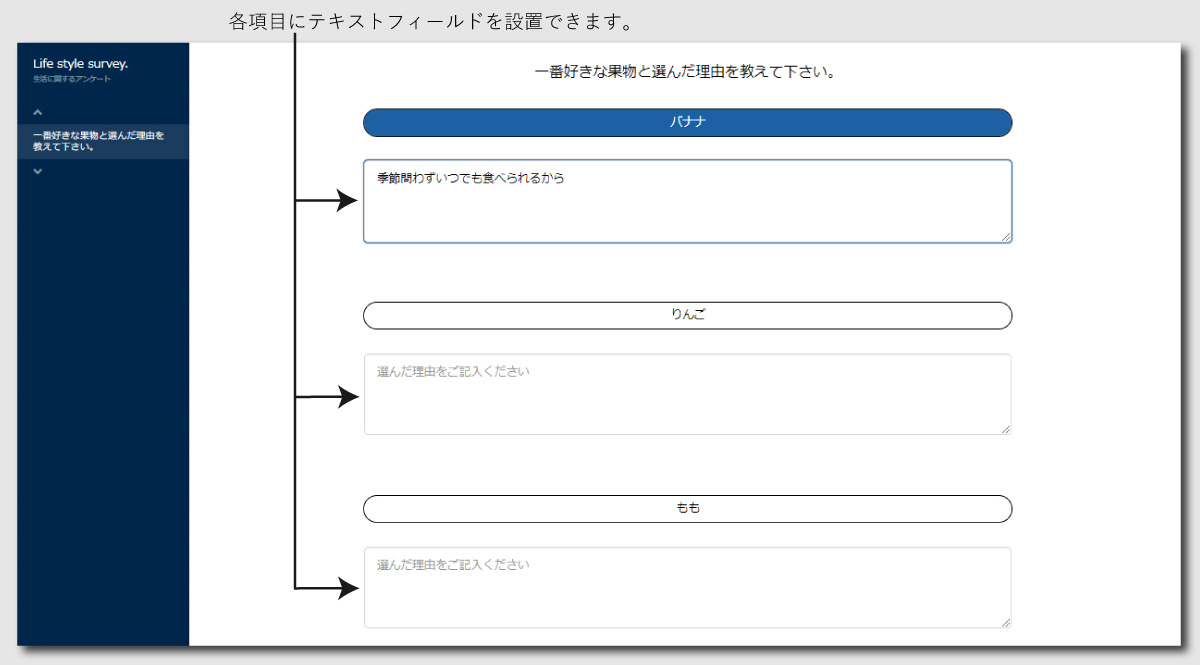
Task: Click the resize handle of the バナナ reason textarea
Action: [x=1006, y=237]
